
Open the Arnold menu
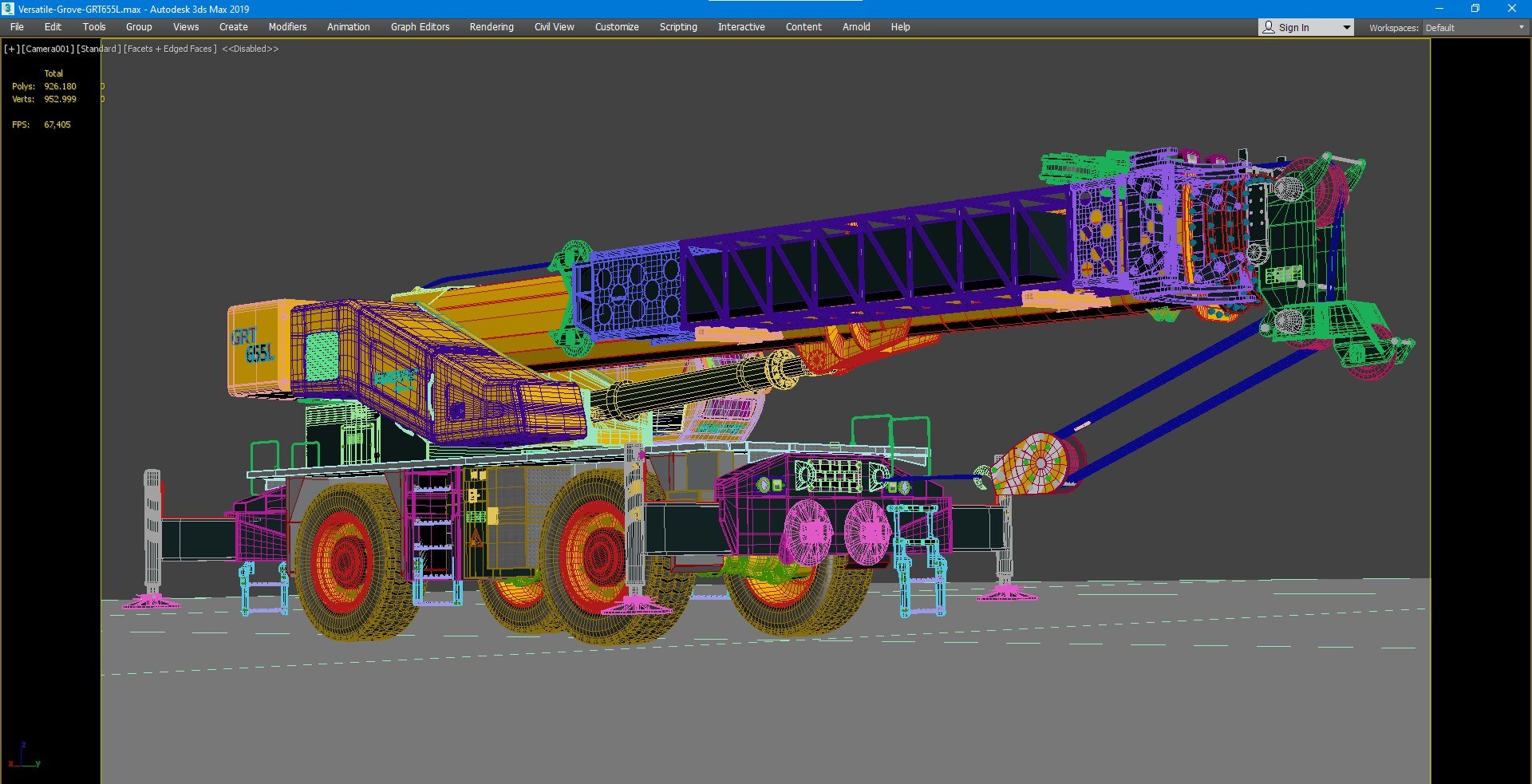click(x=856, y=27)
